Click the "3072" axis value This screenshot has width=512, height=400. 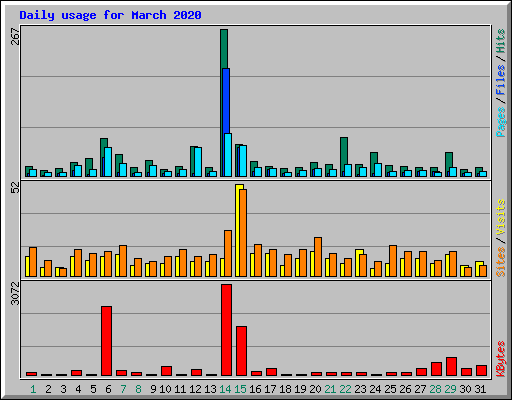tap(15, 293)
